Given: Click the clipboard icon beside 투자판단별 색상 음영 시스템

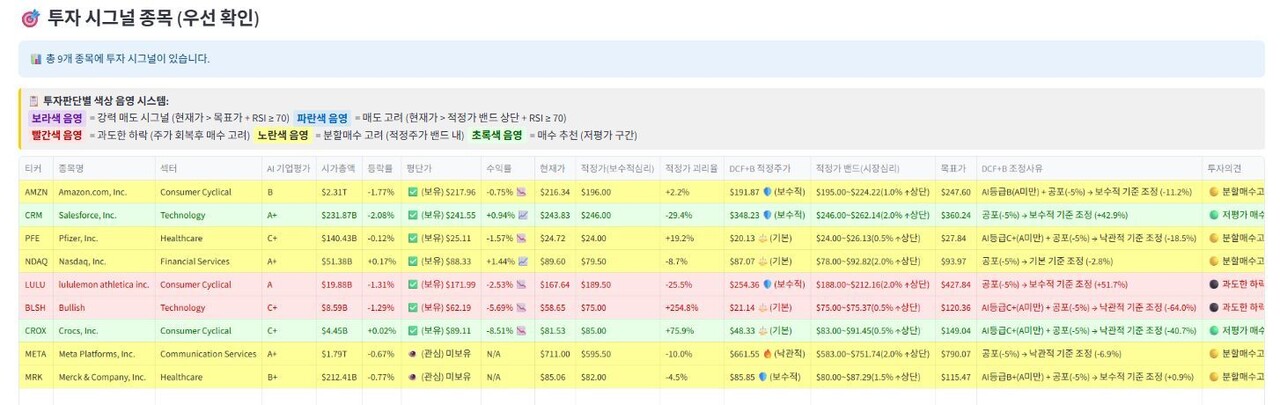Looking at the screenshot, I should [x=34, y=101].
